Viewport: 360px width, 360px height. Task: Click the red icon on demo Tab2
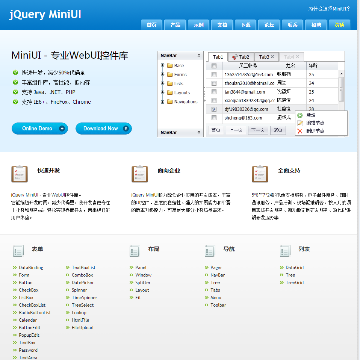[x=235, y=57]
